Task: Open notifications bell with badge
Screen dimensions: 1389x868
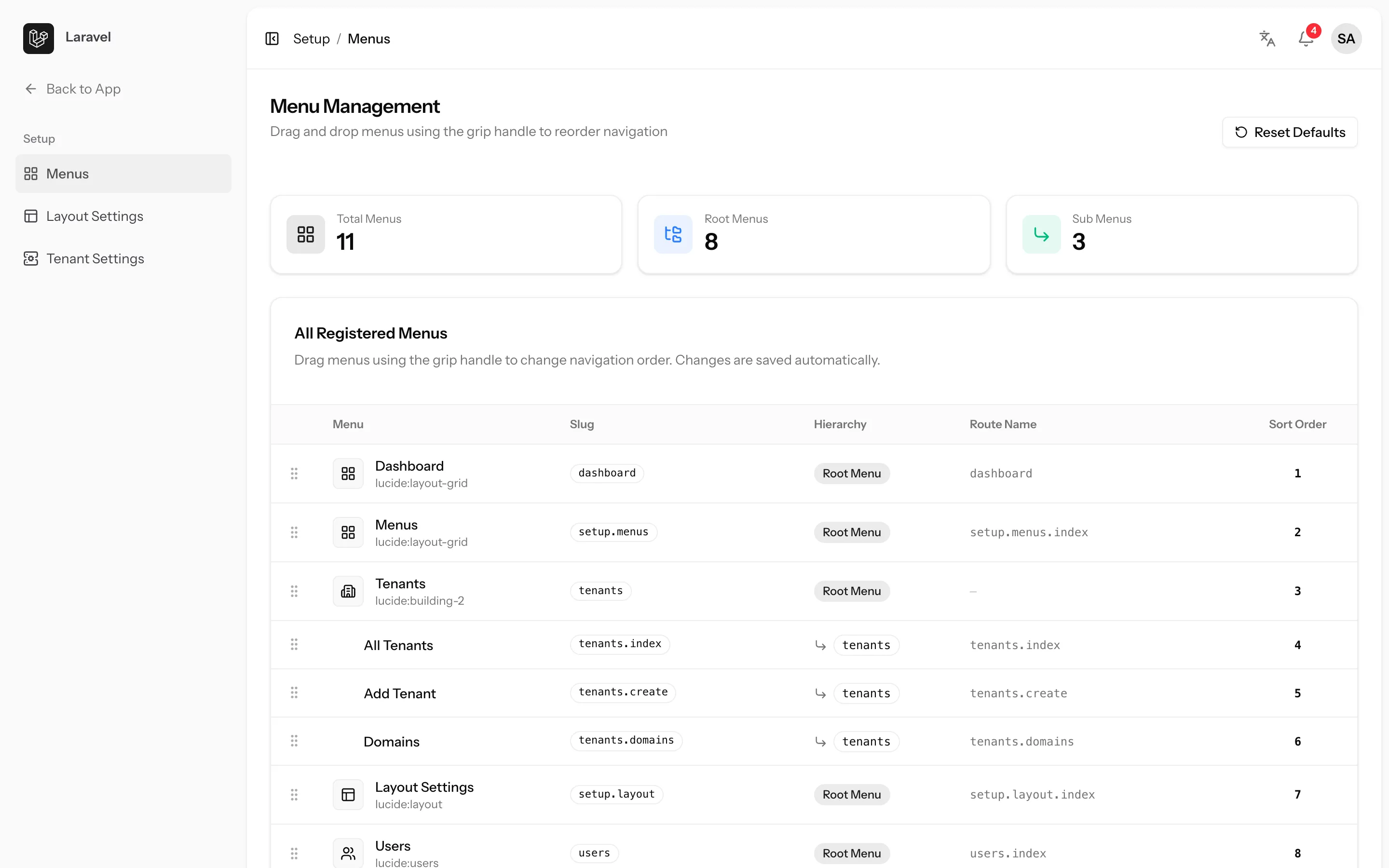Action: click(1307, 38)
